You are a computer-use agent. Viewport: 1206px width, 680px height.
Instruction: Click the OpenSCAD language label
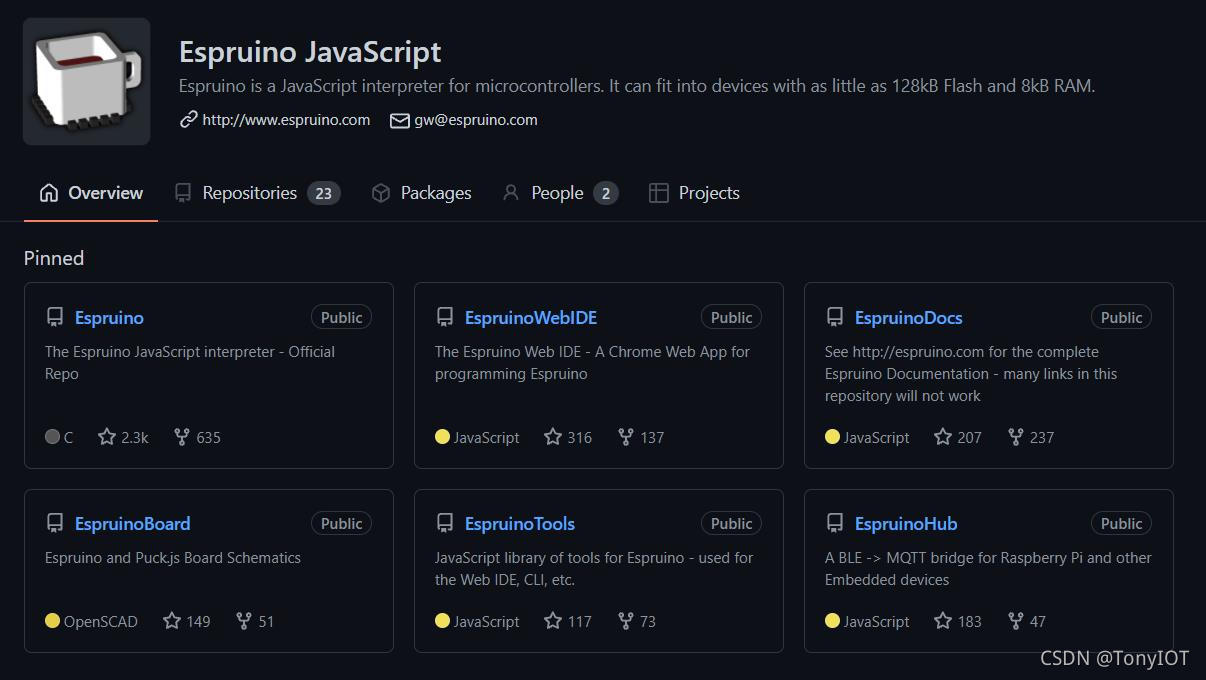(x=101, y=621)
